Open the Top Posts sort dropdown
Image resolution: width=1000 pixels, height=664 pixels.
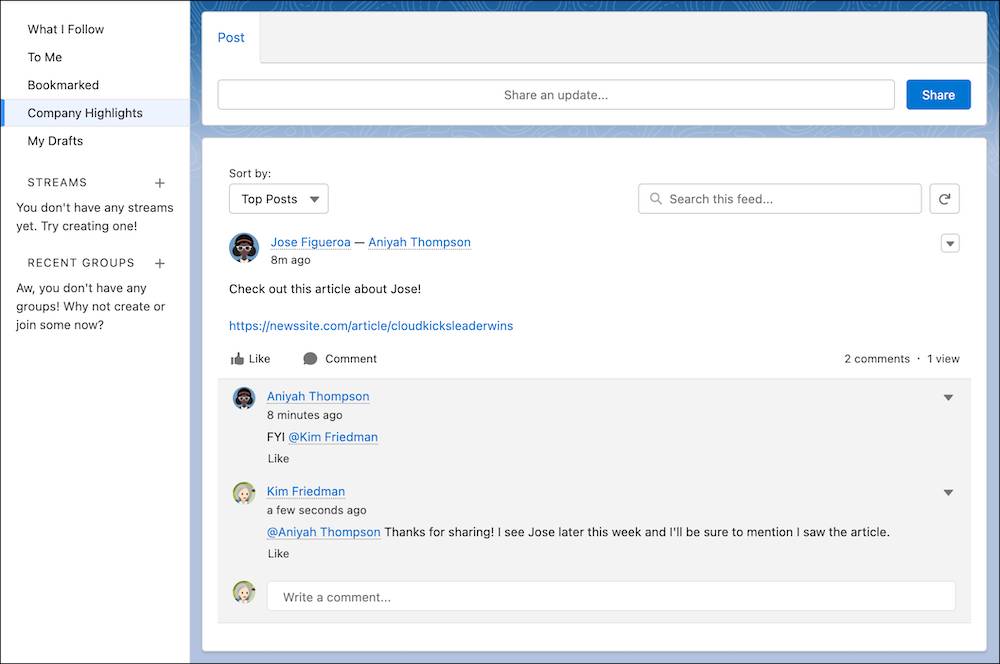pos(278,198)
